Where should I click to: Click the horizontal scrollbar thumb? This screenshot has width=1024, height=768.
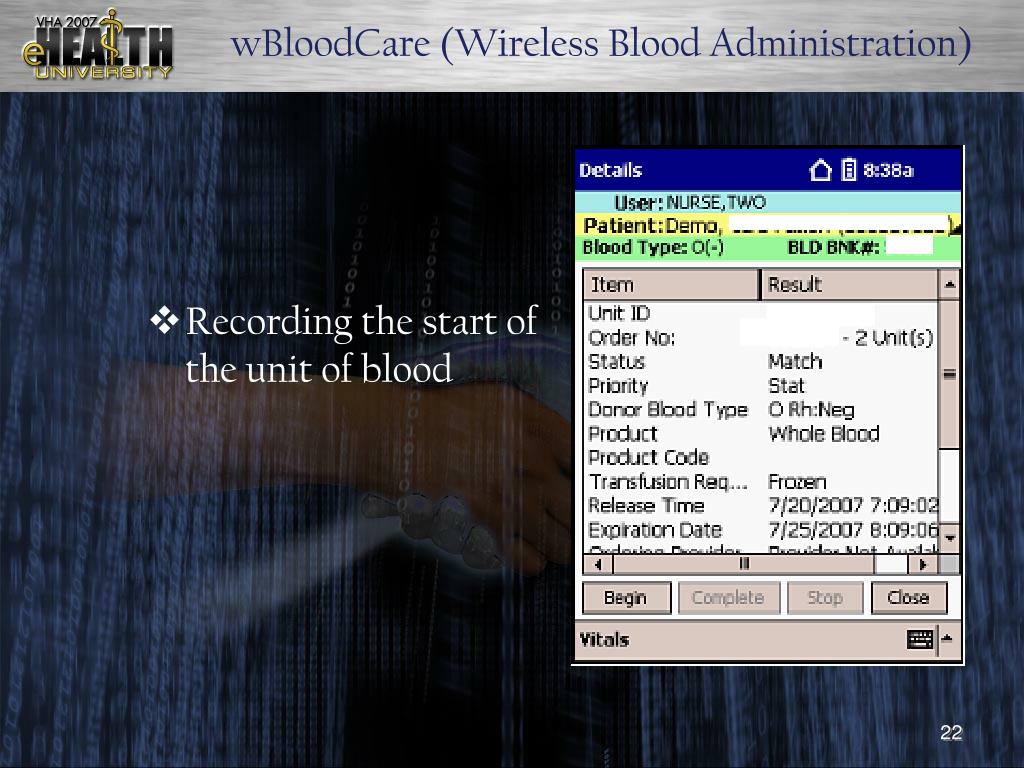(x=743, y=564)
